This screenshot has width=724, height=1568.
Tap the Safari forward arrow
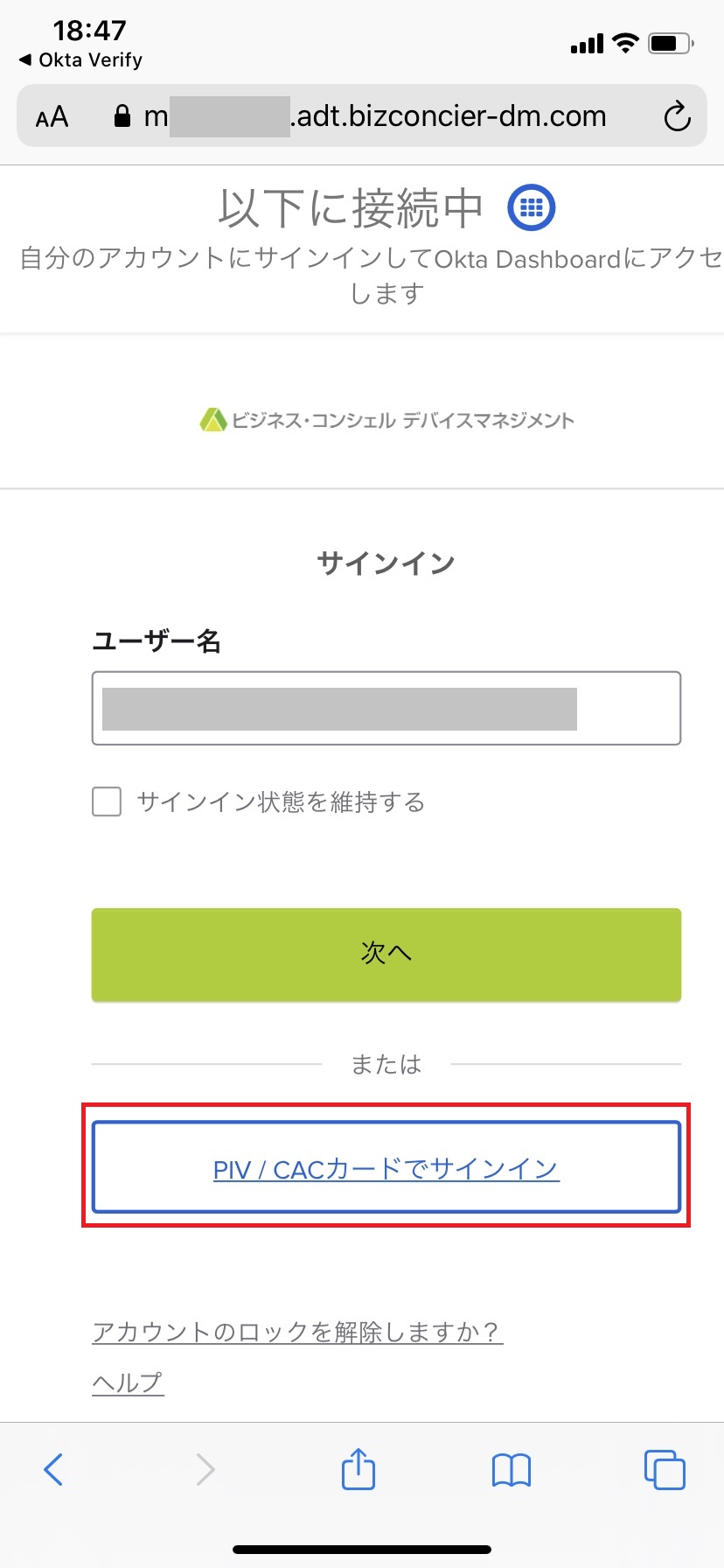point(205,1469)
